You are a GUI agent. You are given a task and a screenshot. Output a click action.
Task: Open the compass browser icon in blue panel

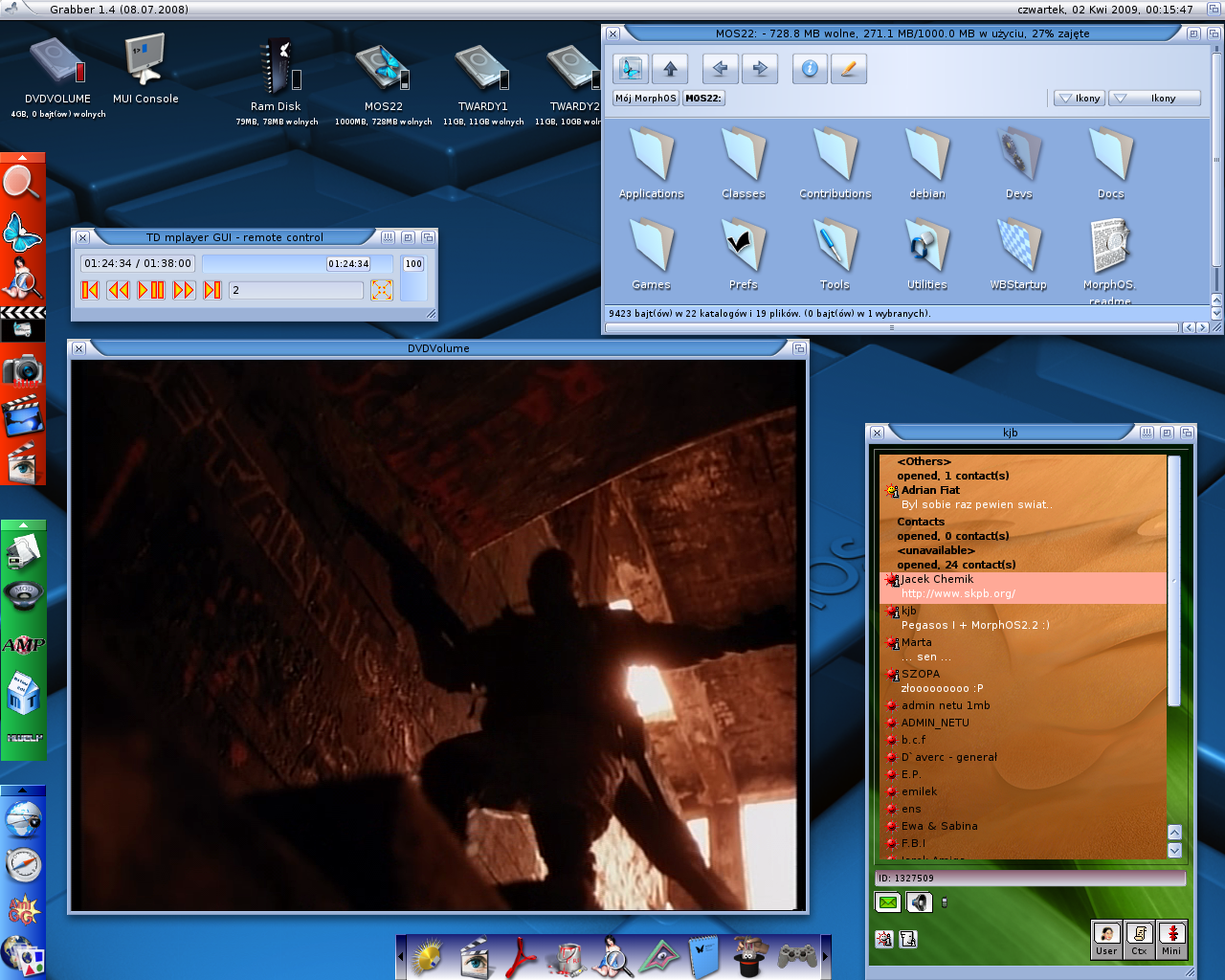(24, 865)
